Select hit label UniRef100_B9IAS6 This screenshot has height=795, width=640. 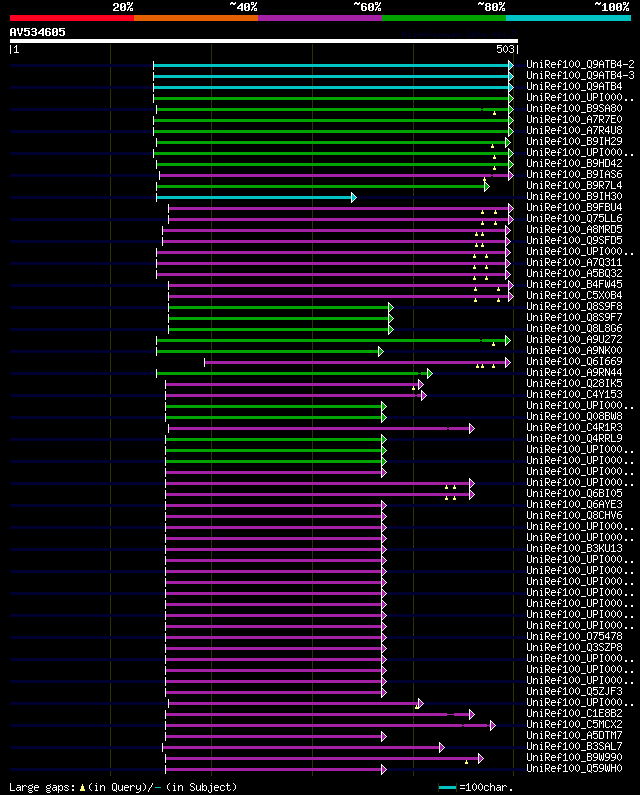(574, 174)
